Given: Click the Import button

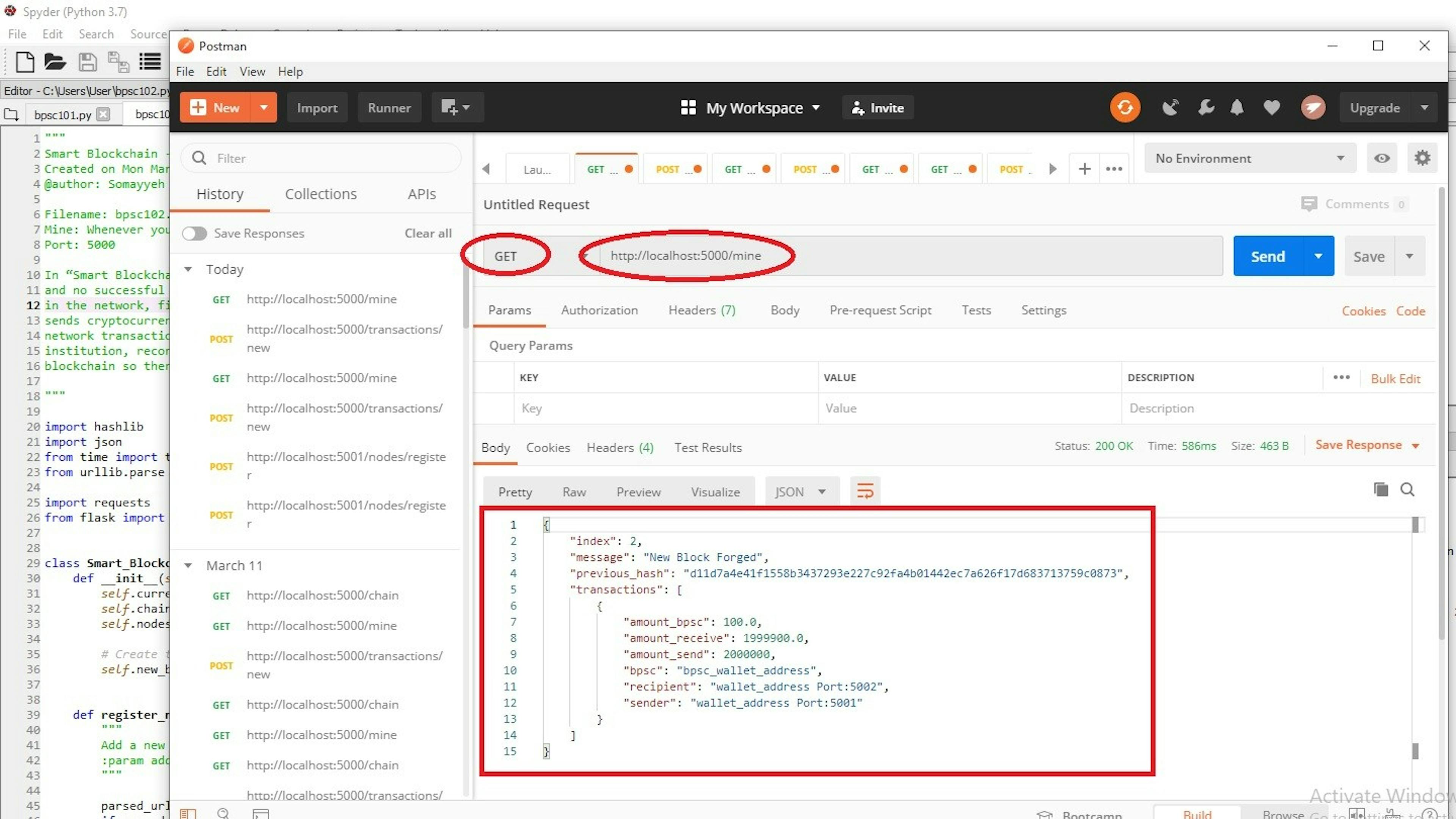Looking at the screenshot, I should point(317,107).
